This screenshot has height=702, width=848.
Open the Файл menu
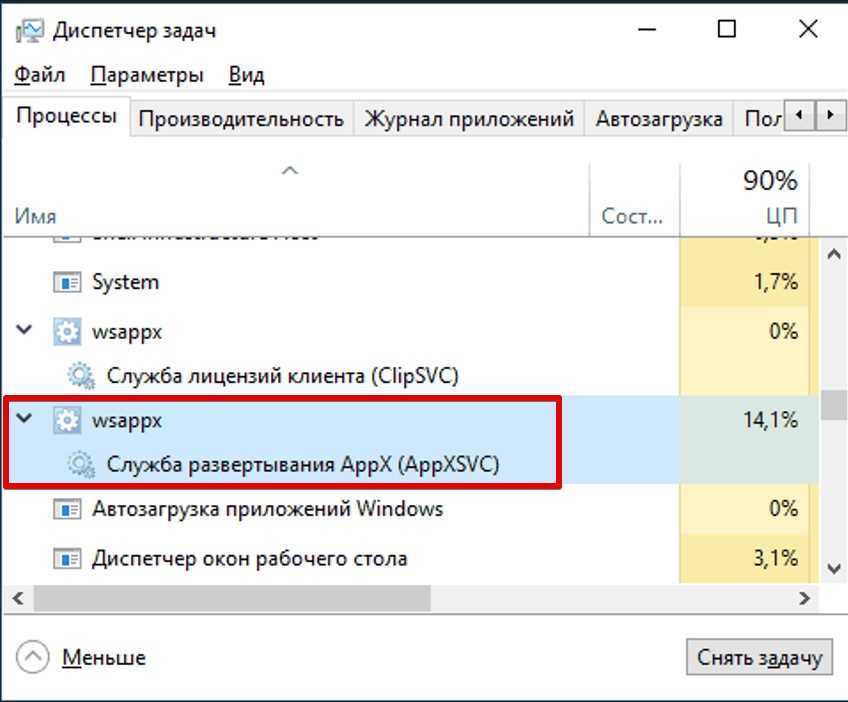(x=41, y=75)
